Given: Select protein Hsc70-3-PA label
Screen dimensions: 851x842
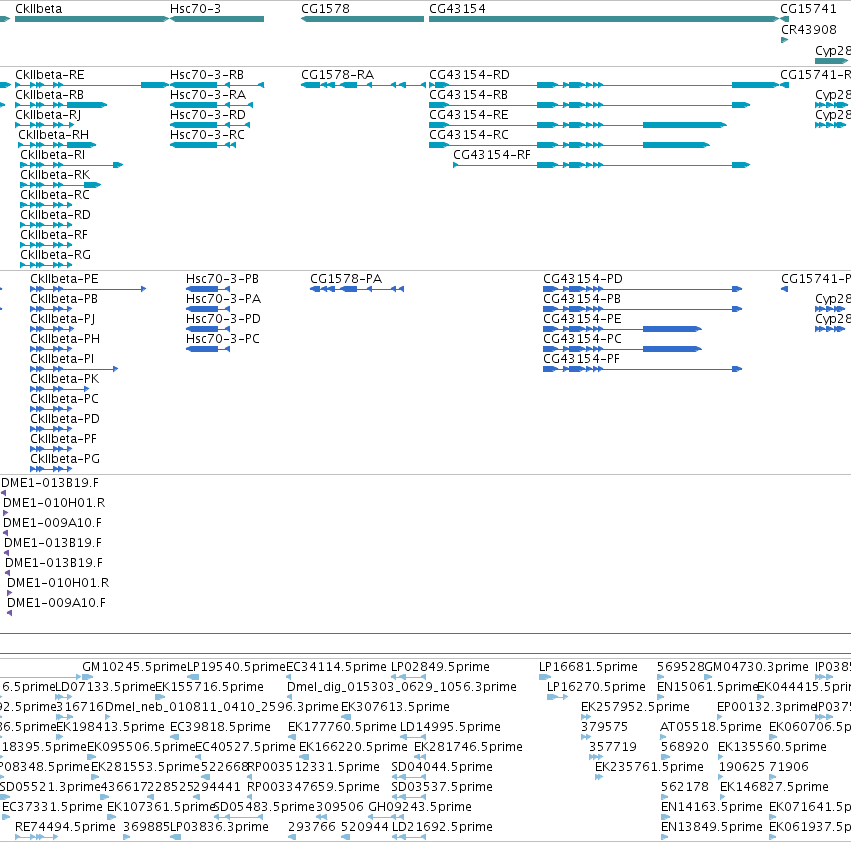Looking at the screenshot, I should coord(224,299).
